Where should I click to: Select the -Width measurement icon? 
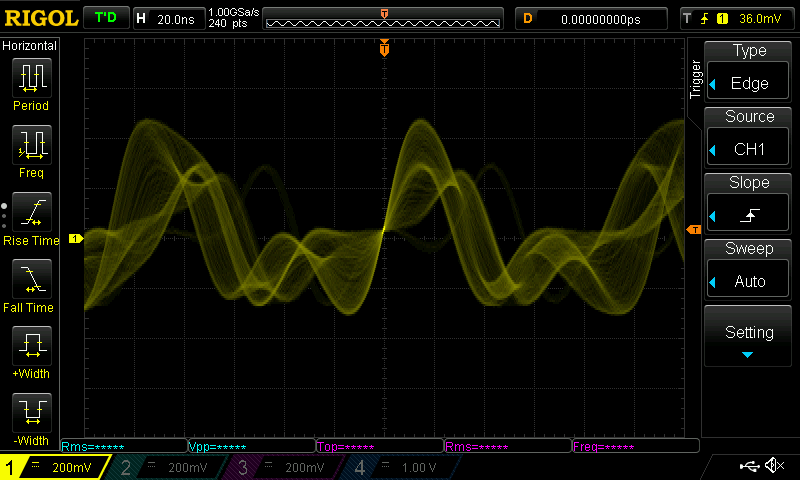(32, 412)
